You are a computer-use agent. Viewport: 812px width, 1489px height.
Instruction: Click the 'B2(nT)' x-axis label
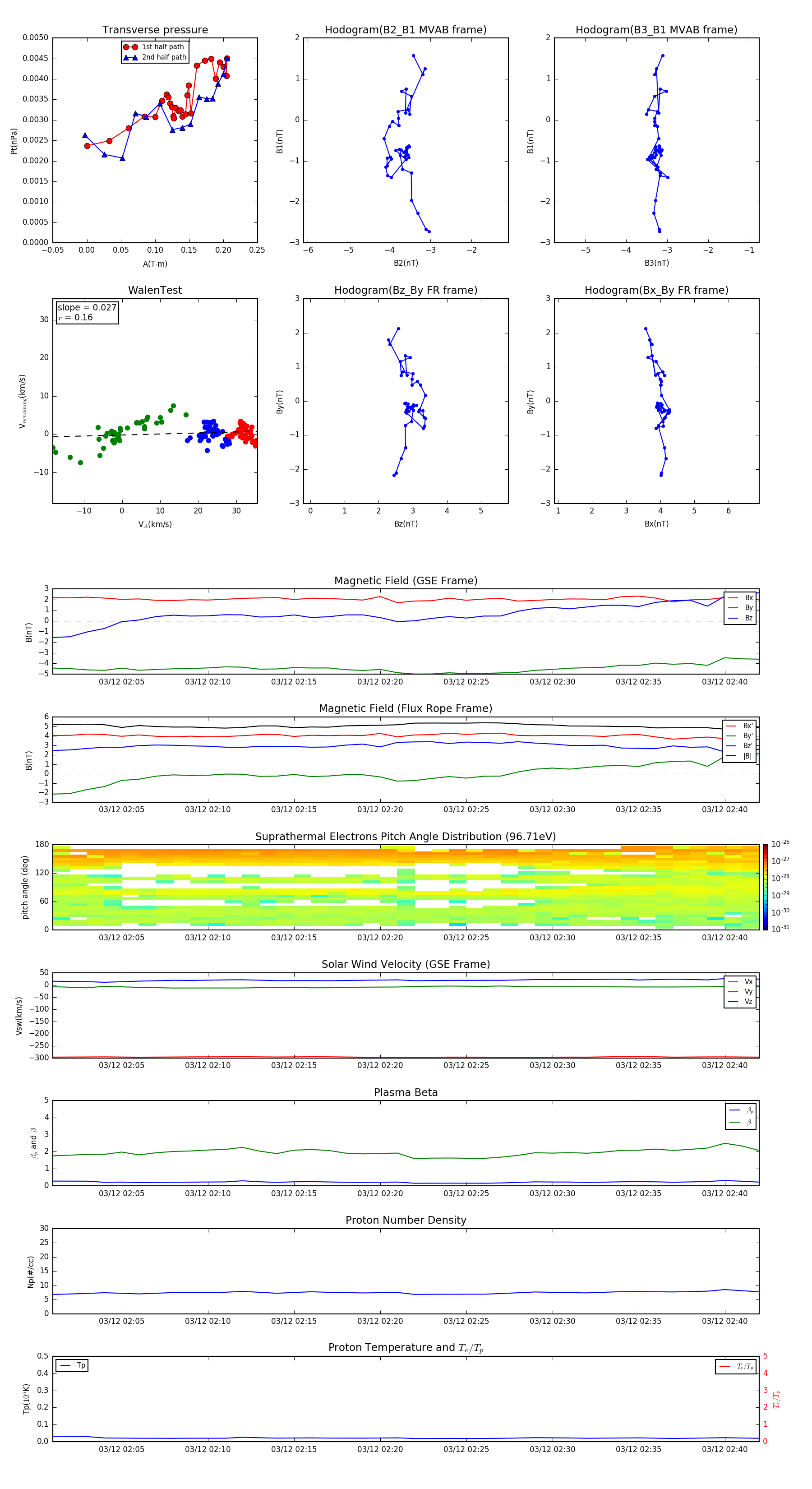tap(406, 263)
